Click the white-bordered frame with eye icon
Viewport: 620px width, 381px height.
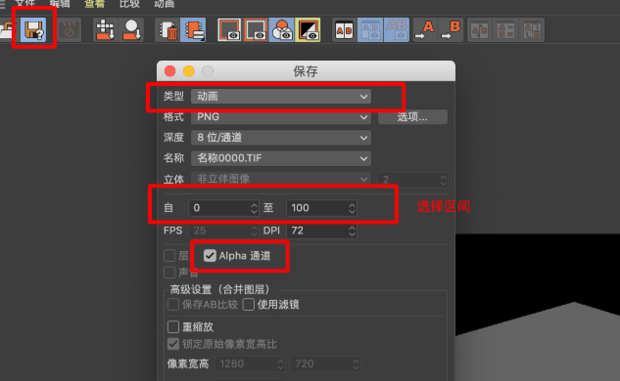(229, 30)
